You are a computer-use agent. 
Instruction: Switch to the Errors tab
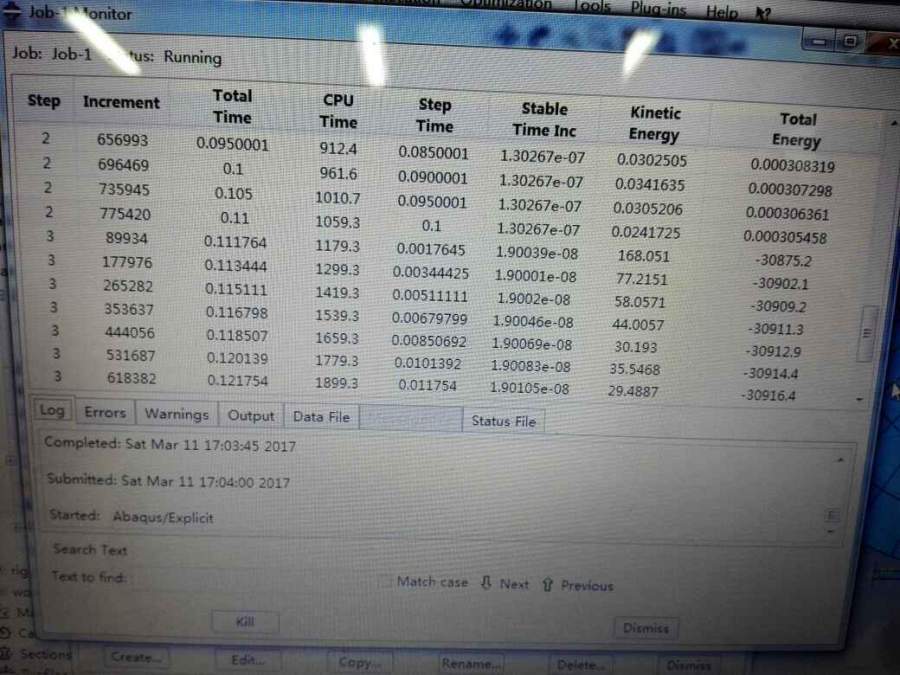(x=105, y=413)
